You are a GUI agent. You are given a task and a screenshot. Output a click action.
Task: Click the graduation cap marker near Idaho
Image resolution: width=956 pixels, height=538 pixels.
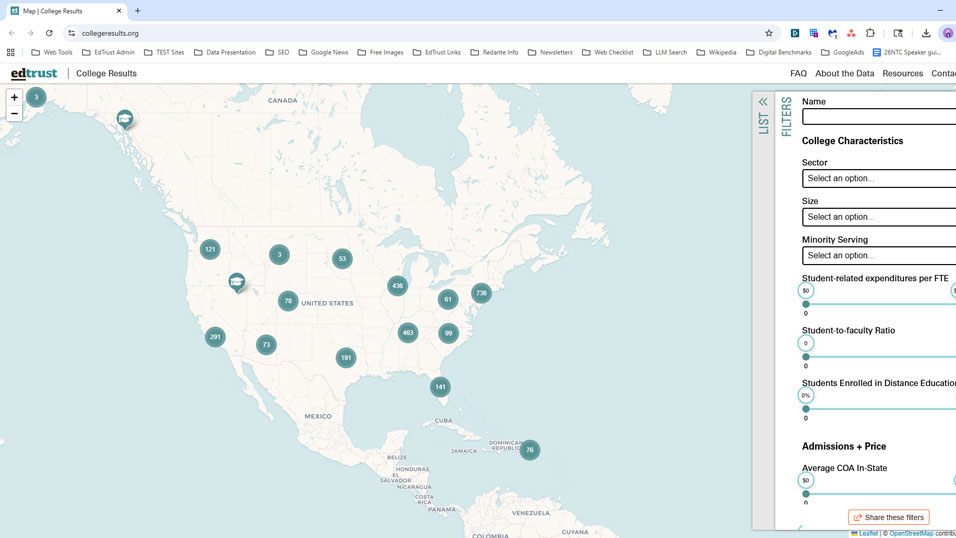click(x=237, y=282)
